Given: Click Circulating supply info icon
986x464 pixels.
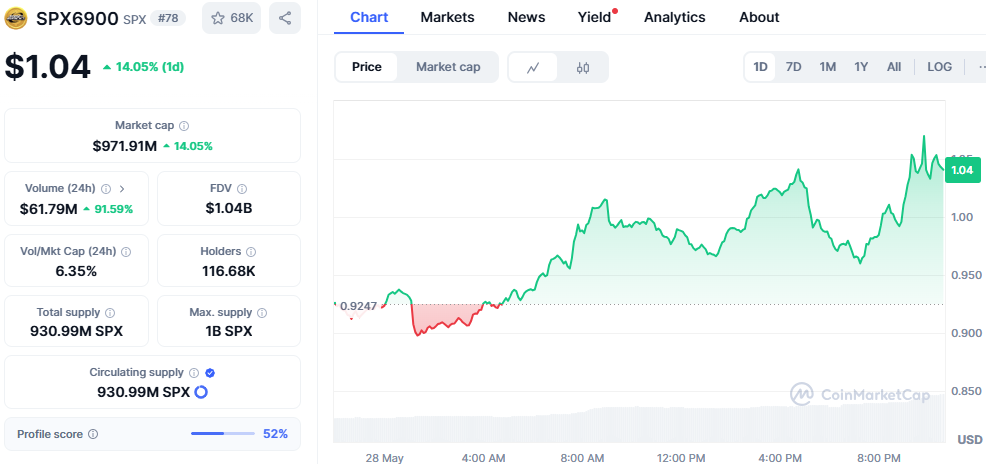Looking at the screenshot, I should (194, 373).
